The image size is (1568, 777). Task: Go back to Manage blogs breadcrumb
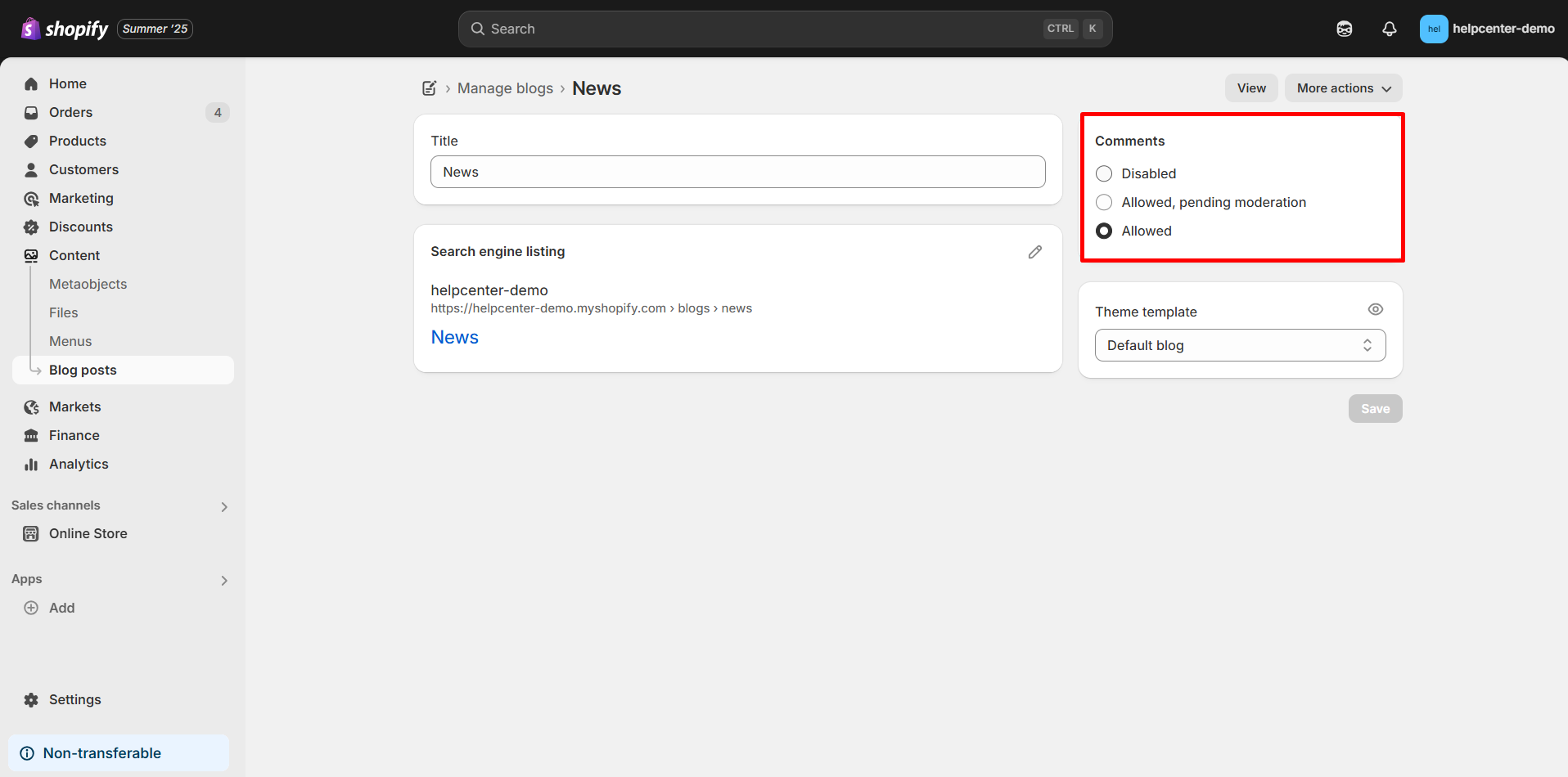(x=505, y=88)
